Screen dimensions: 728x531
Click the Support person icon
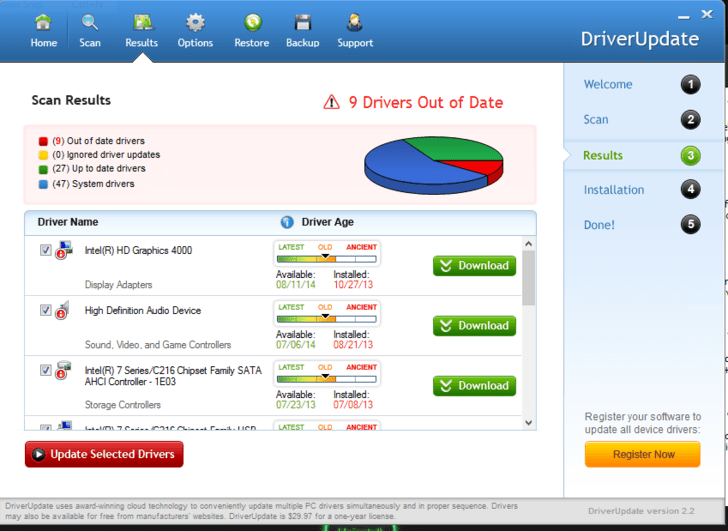coord(355,22)
